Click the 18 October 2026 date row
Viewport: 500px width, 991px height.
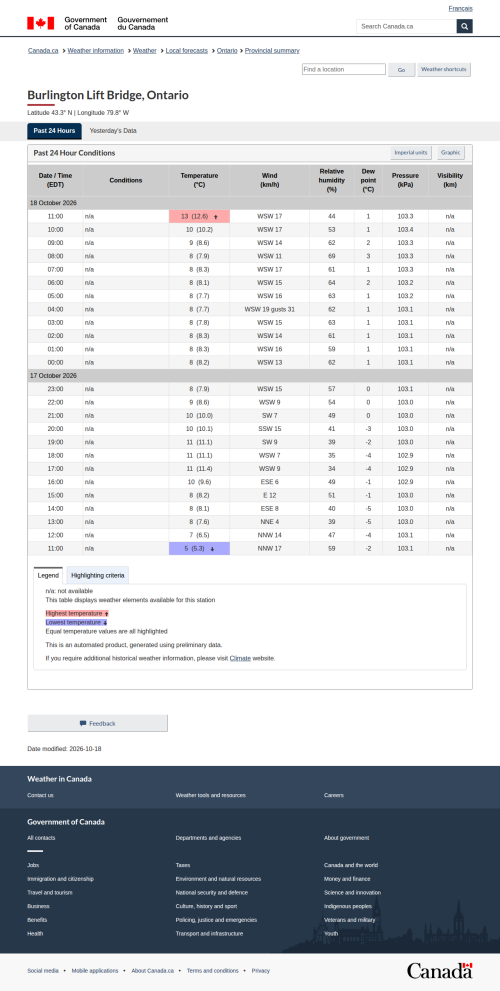[250, 203]
